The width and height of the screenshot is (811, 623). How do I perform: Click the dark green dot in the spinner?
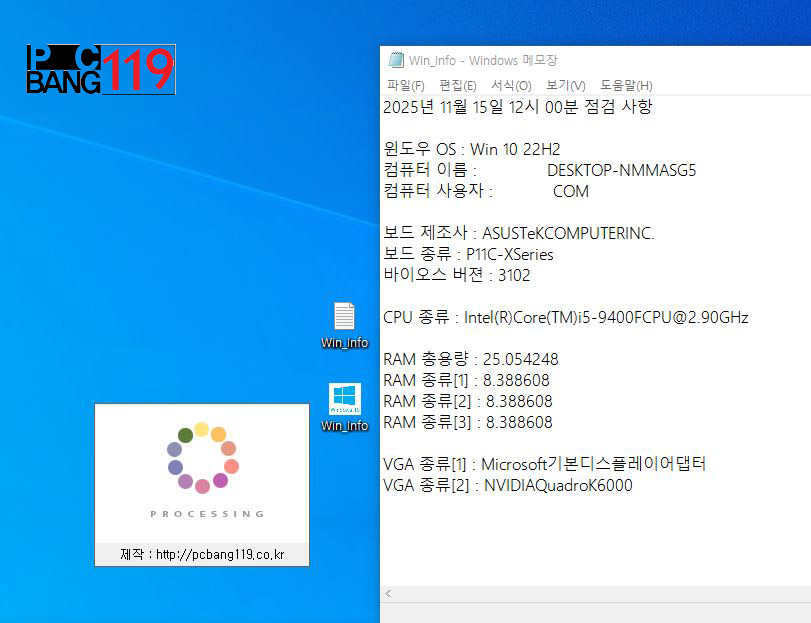click(x=185, y=435)
